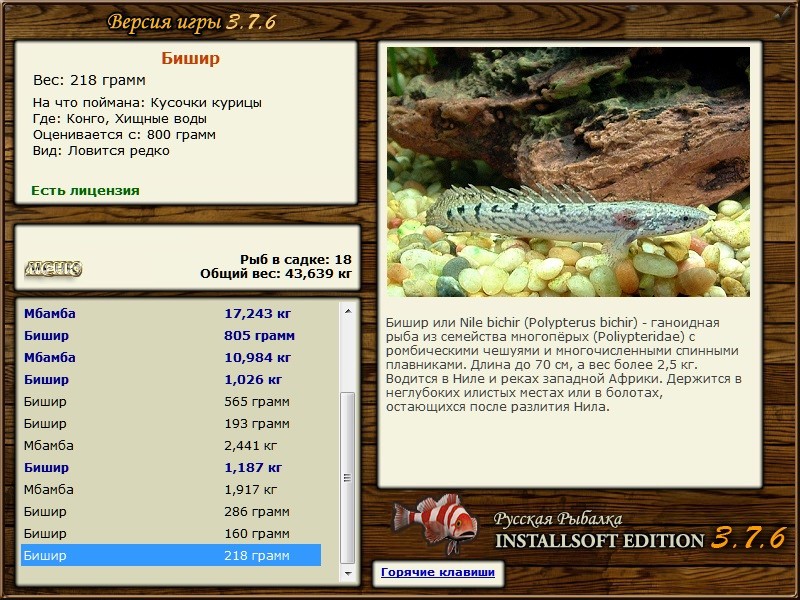This screenshot has height=600, width=800.
Task: Select the Мбамба 1,917 кг row
Action: 171,489
